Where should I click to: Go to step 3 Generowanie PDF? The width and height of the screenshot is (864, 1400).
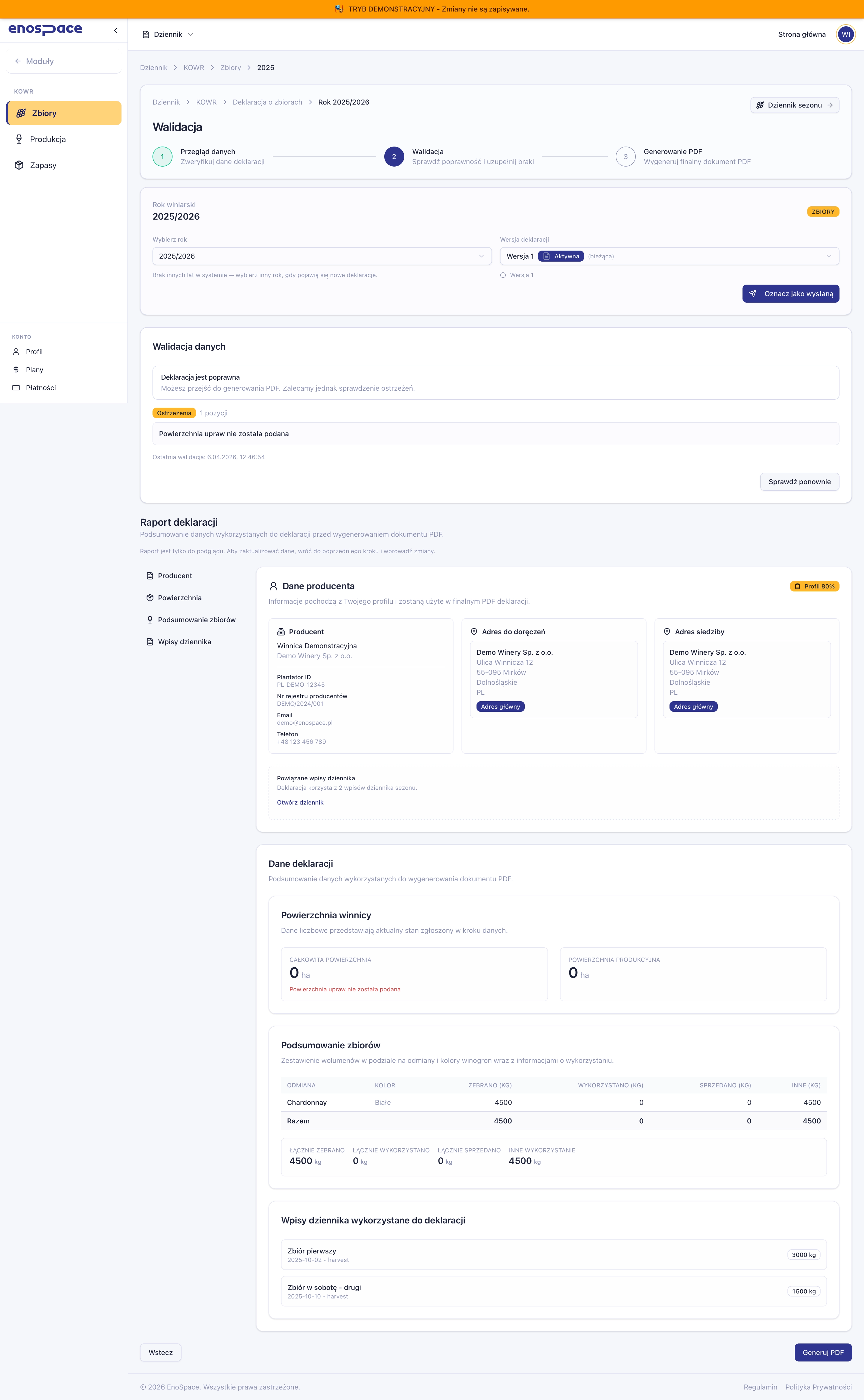click(625, 157)
